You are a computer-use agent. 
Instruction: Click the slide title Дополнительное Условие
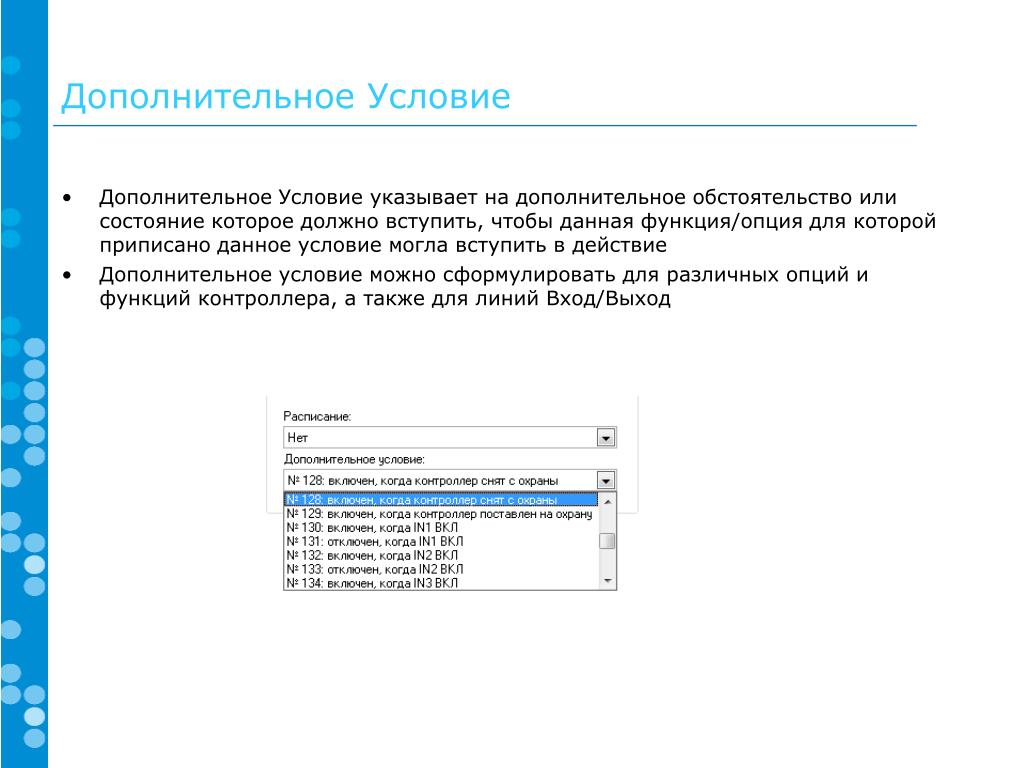(x=285, y=97)
